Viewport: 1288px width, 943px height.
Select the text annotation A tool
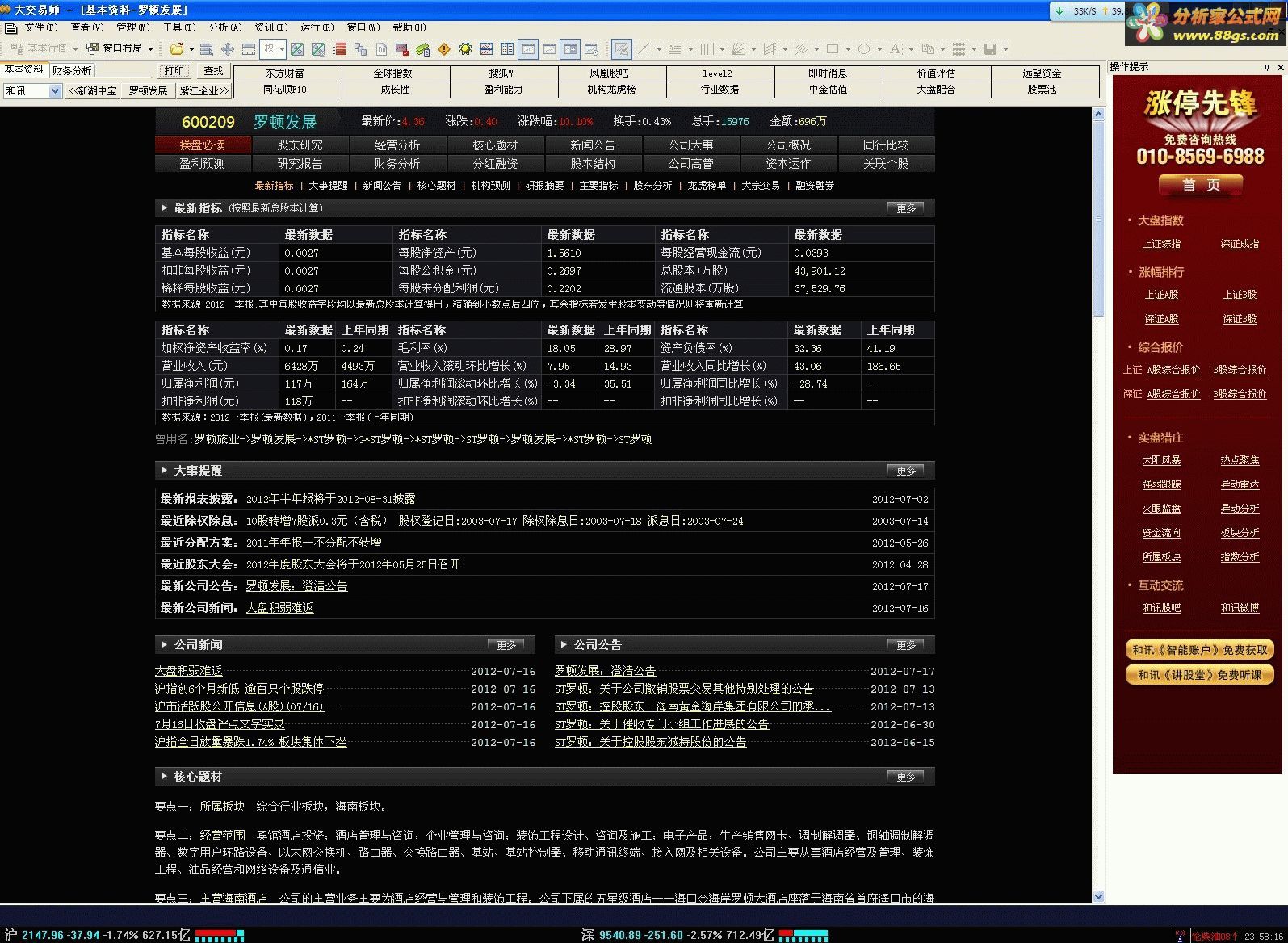pyautogui.click(x=896, y=49)
